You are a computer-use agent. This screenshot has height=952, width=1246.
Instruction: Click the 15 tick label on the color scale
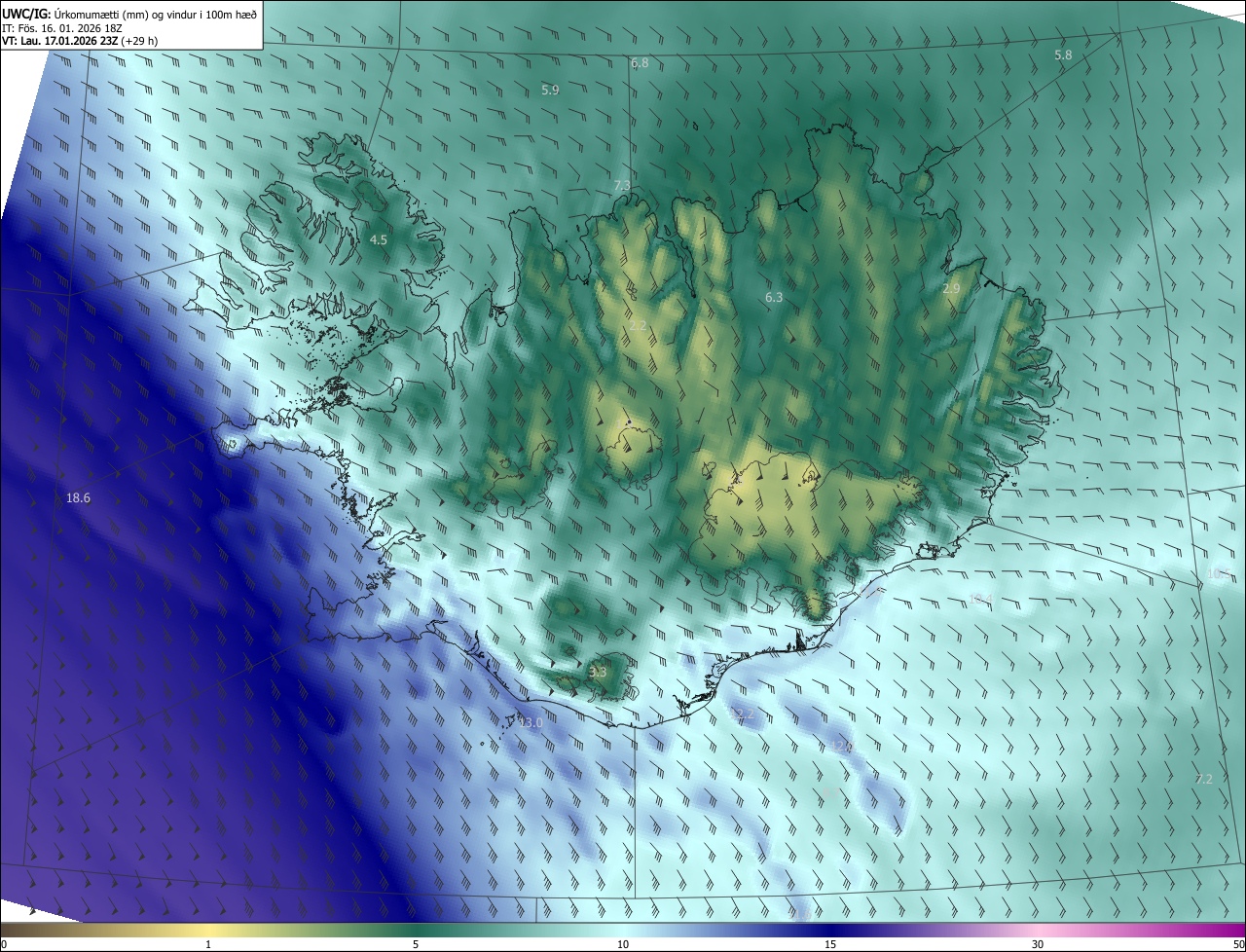[830, 945]
